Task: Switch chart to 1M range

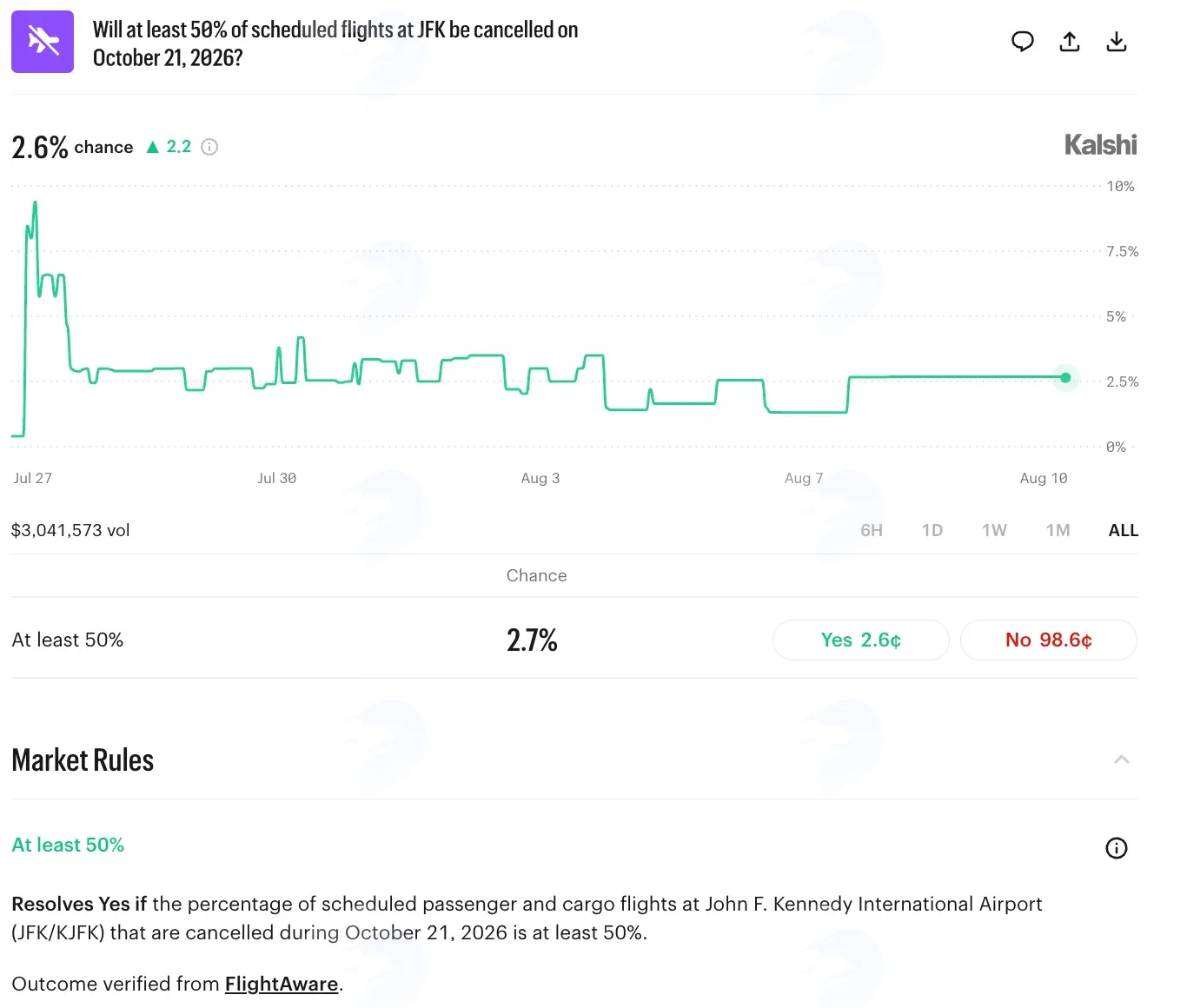Action: coord(1058,530)
